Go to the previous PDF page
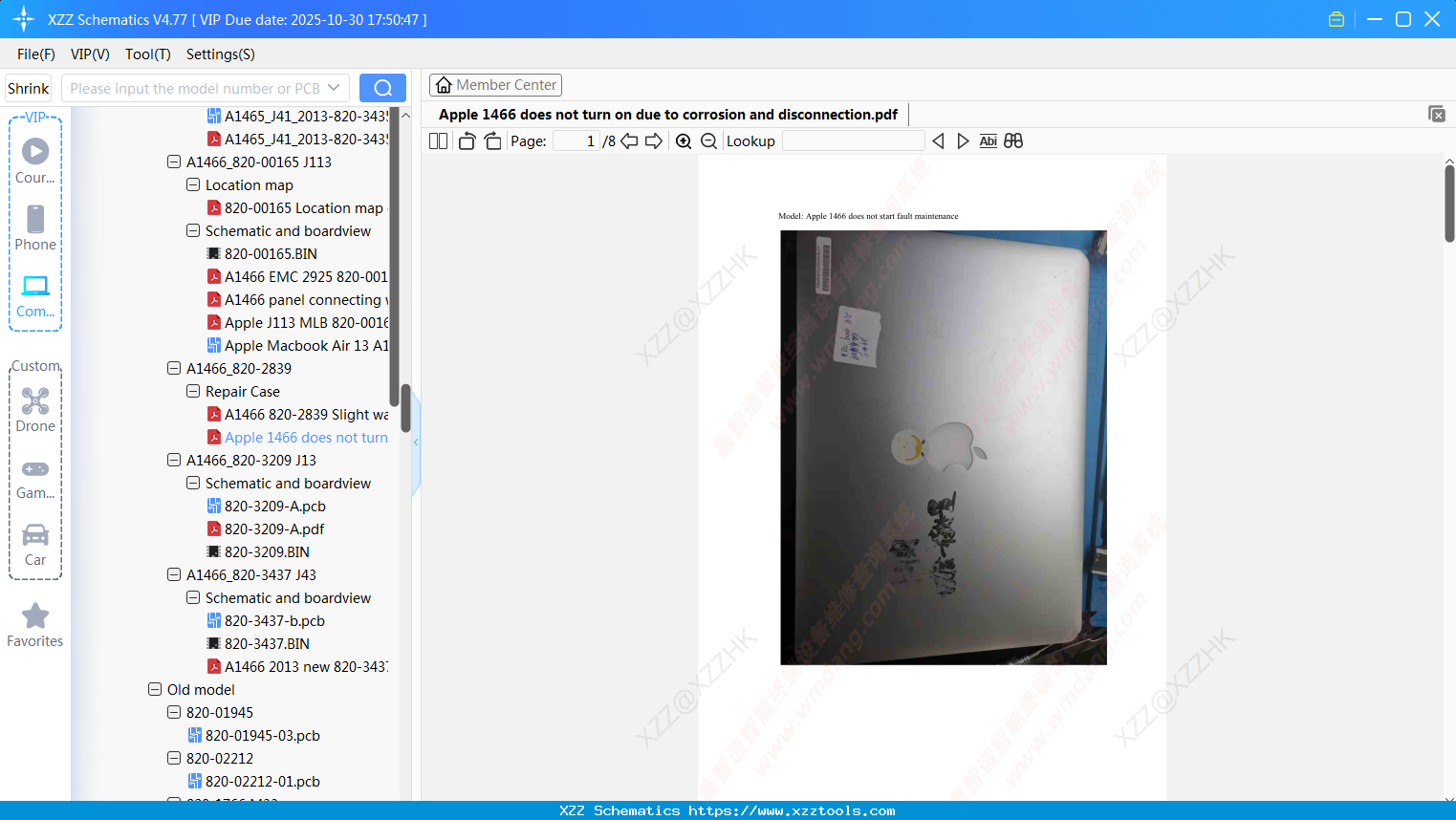The height and width of the screenshot is (820, 1456). [629, 141]
